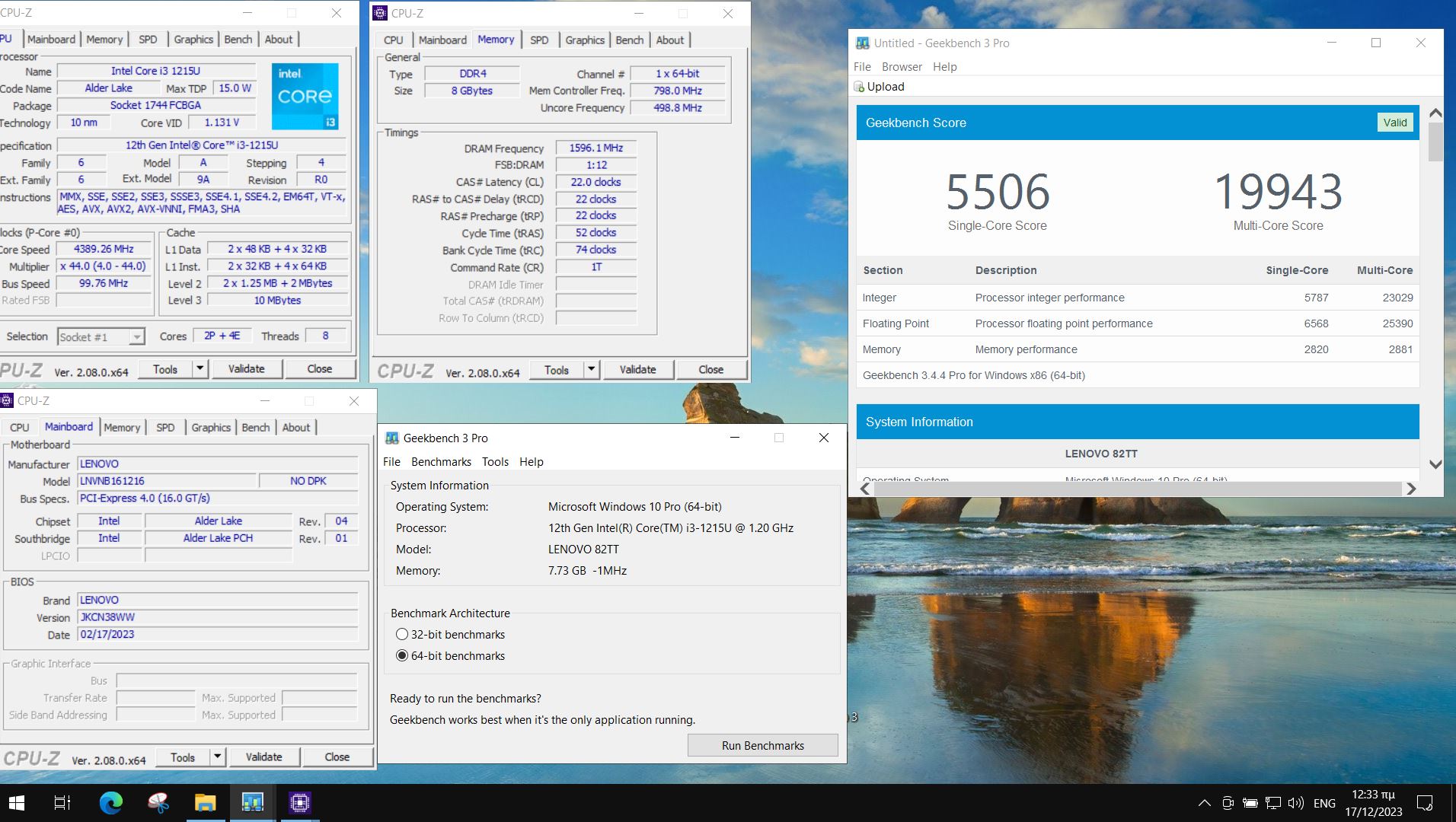Open Memory tab in CPU-Z Mainboard window
Viewport: 1456px width, 822px height.
[x=122, y=428]
